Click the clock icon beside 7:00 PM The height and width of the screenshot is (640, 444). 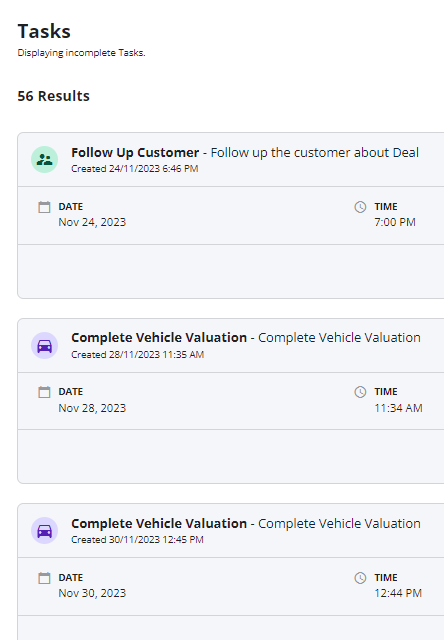point(360,207)
